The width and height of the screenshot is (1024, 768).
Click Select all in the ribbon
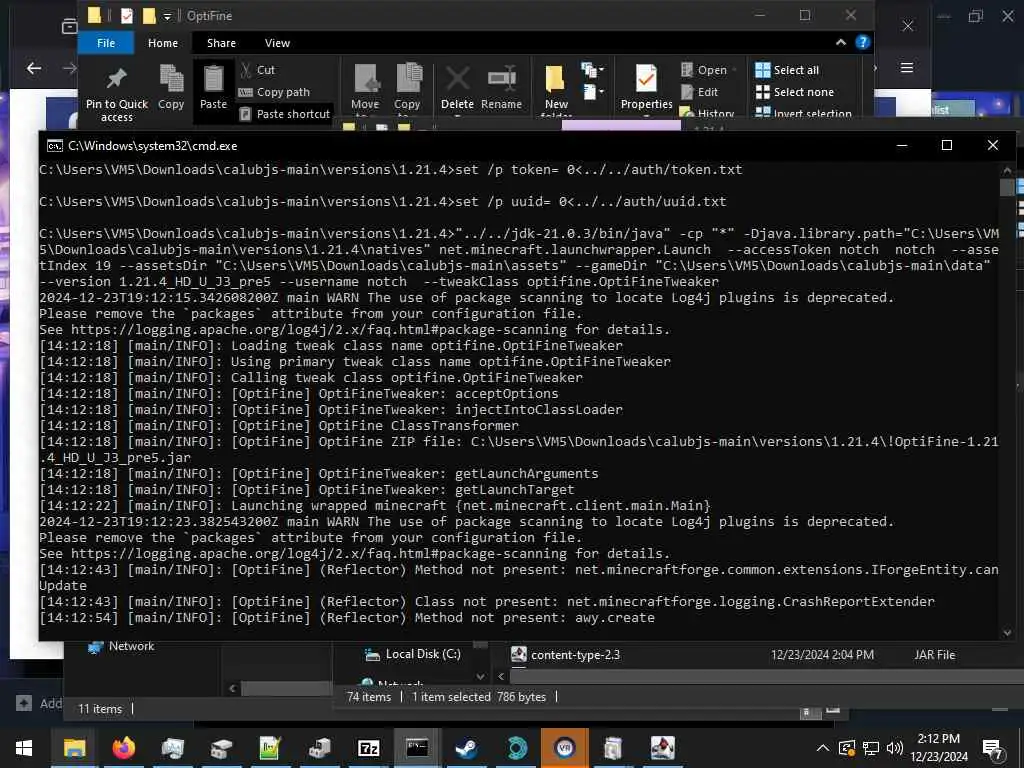click(x=787, y=70)
